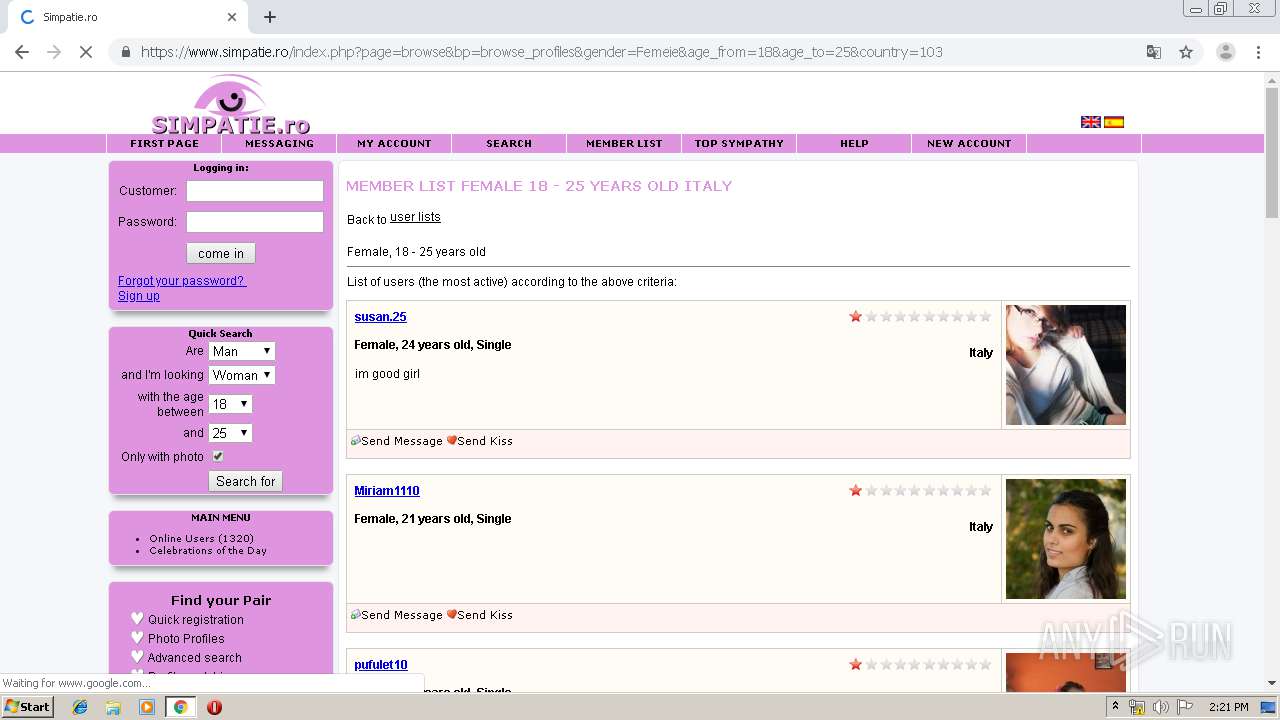This screenshot has width=1280, height=720.
Task: Open Google Translate icon in address bar
Action: pos(1154,52)
